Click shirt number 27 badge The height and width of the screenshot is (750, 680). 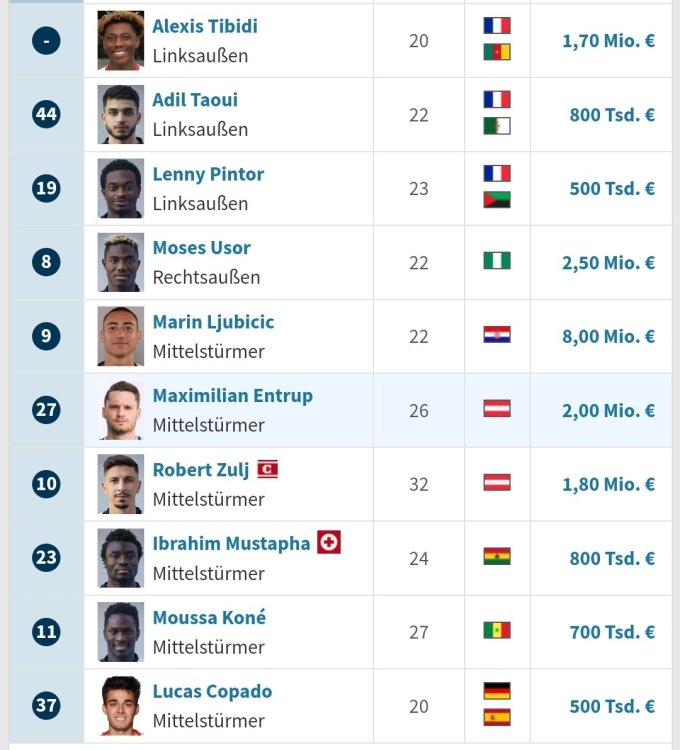[46, 410]
